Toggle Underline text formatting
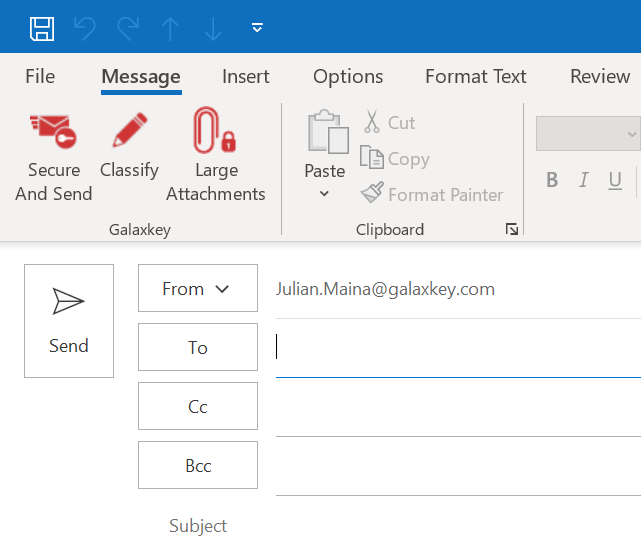The height and width of the screenshot is (550, 641). pyautogui.click(x=615, y=181)
